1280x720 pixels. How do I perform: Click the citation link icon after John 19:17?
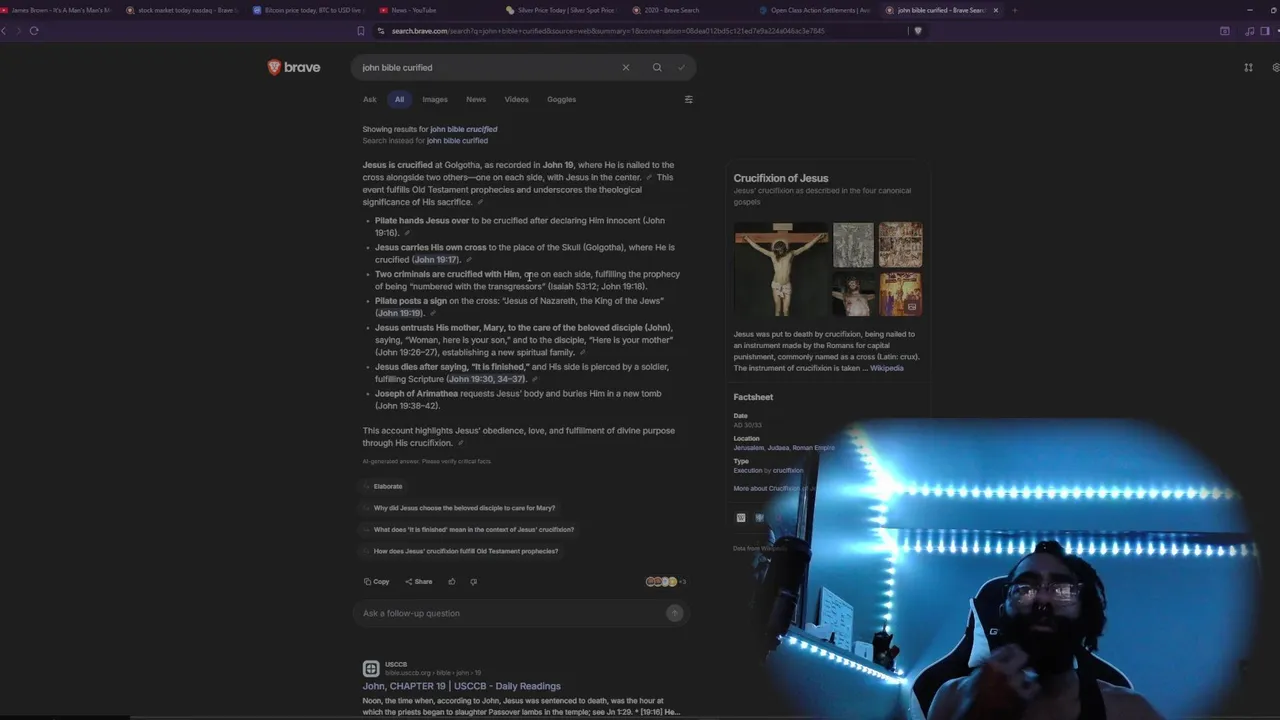click(x=469, y=260)
